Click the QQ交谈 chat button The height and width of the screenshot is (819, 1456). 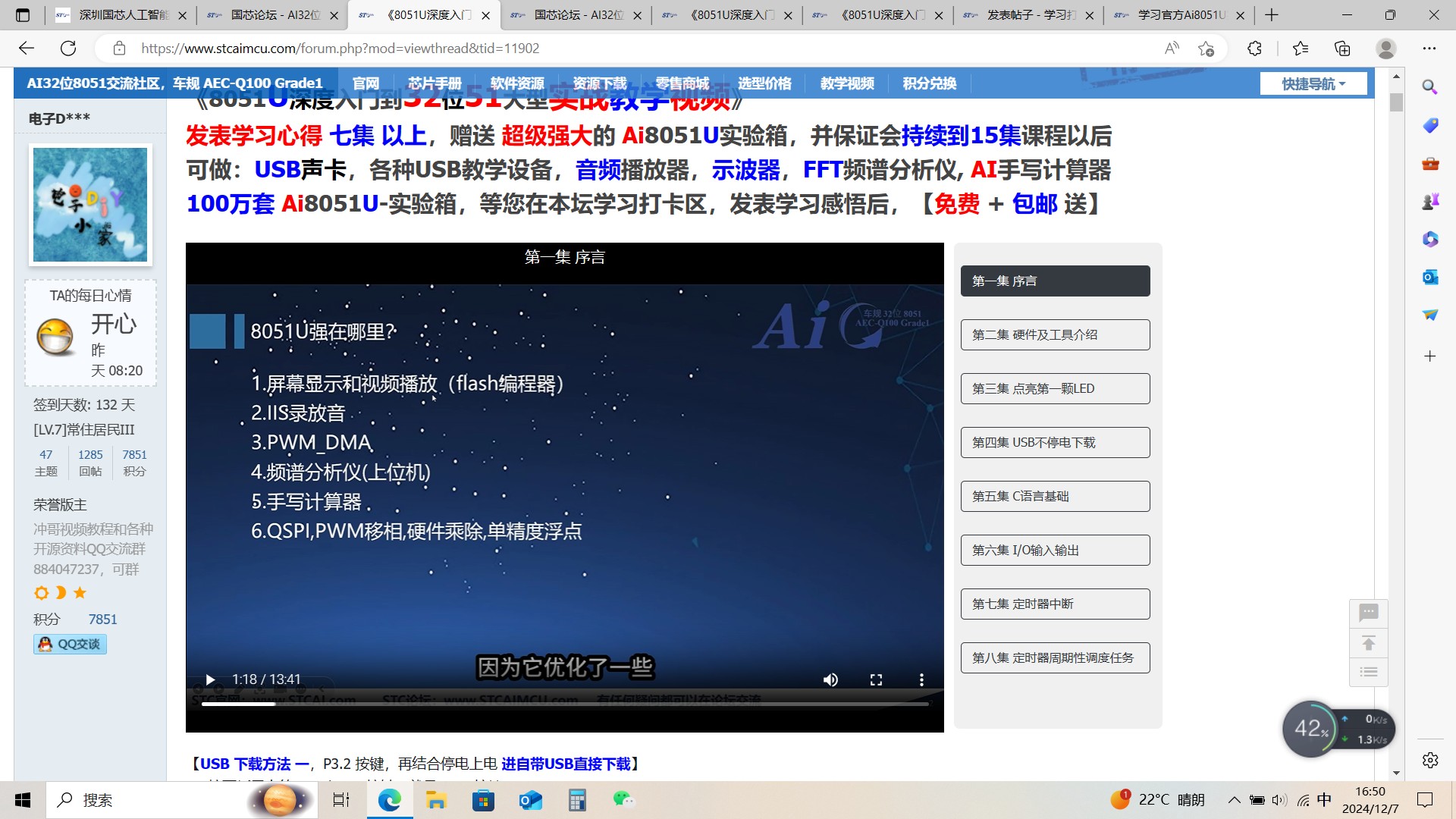pos(70,644)
